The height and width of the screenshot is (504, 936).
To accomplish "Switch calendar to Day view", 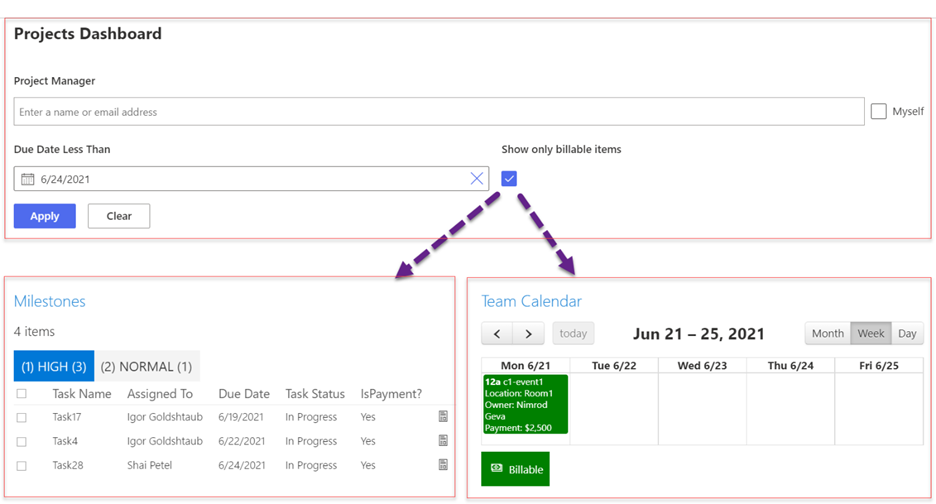I will [x=907, y=333].
